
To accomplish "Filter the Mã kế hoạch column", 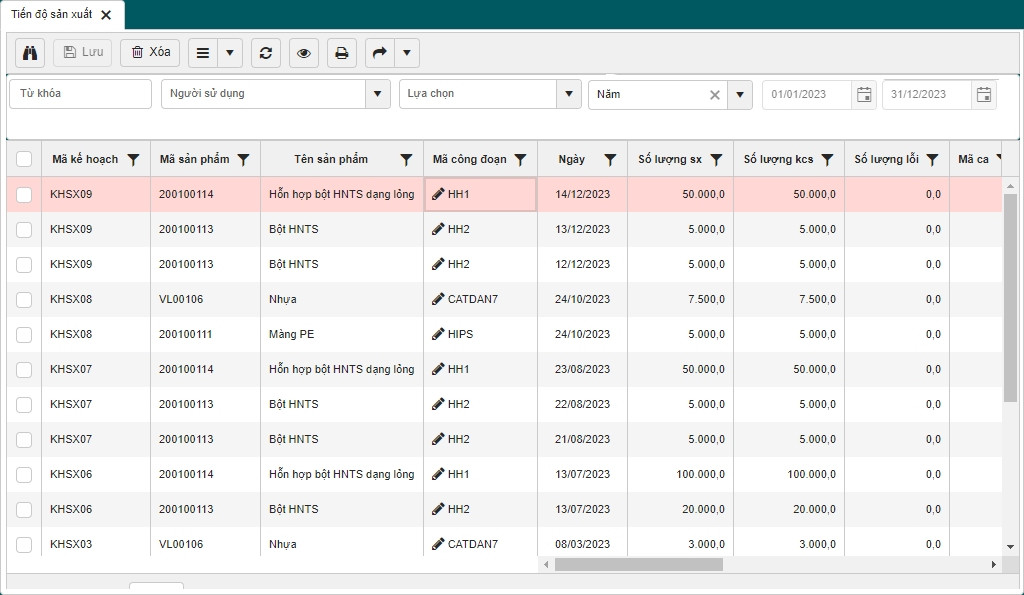I will (133, 160).
